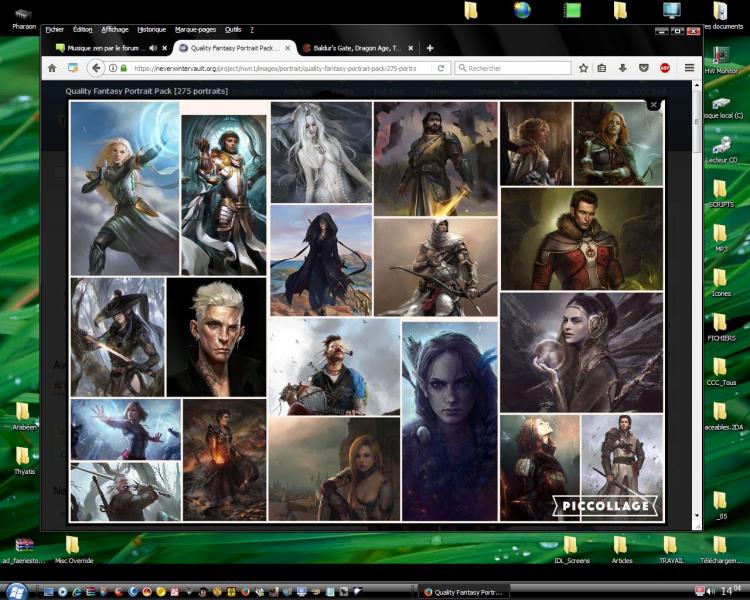Open a new tab with the plus button

430,48
